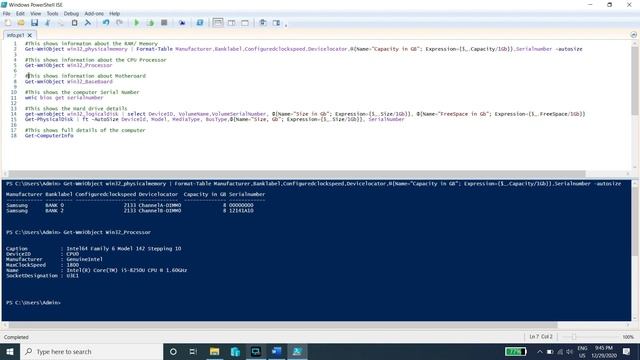Screen dimensions: 640x360
Task: Click the 'wmic bios get serialnumber' line
Action: tap(64, 98)
